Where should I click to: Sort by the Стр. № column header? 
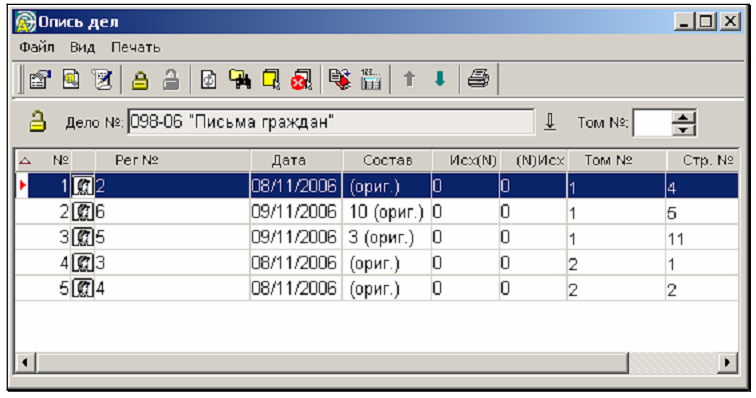pyautogui.click(x=702, y=160)
